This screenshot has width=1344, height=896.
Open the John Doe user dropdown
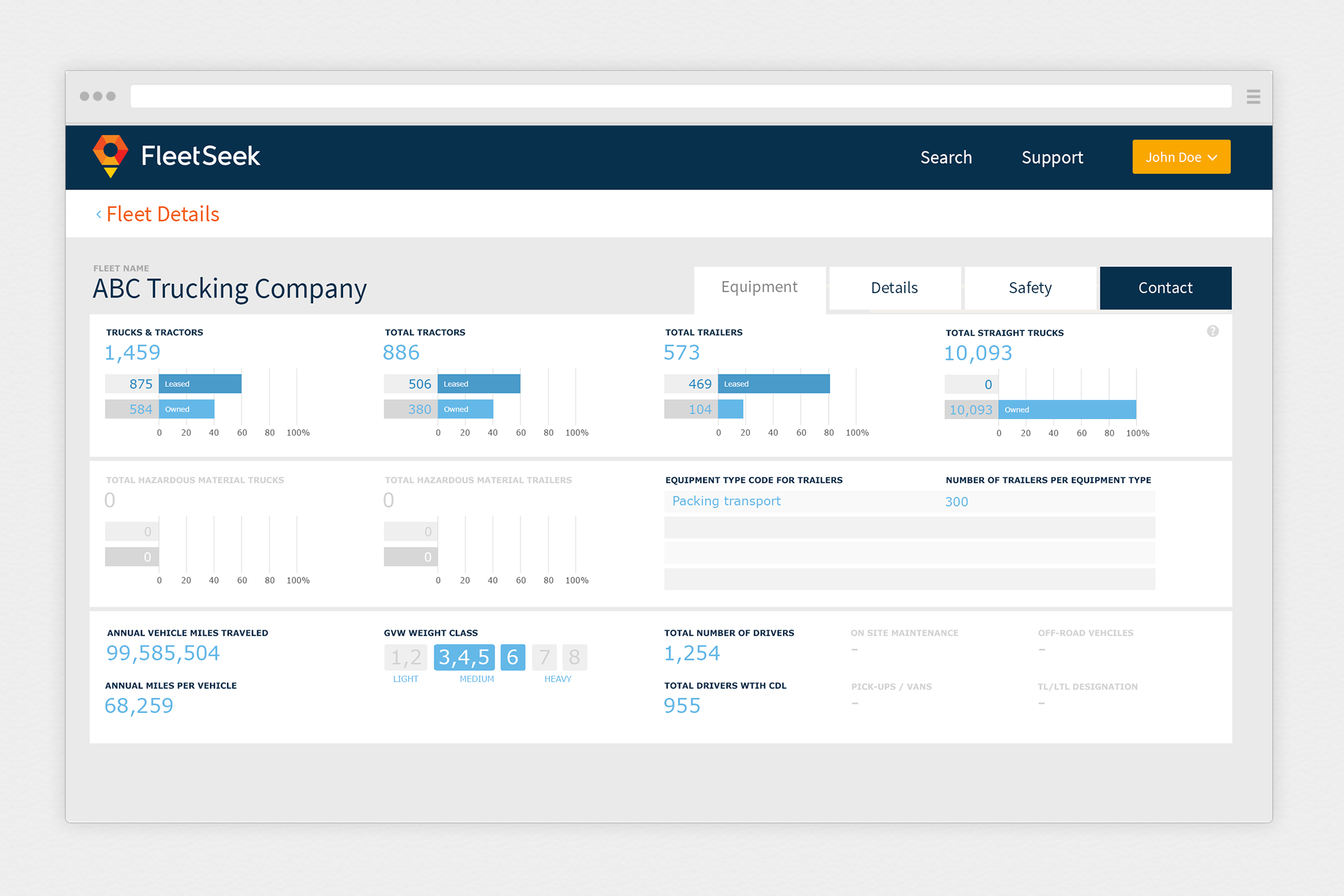(1181, 157)
